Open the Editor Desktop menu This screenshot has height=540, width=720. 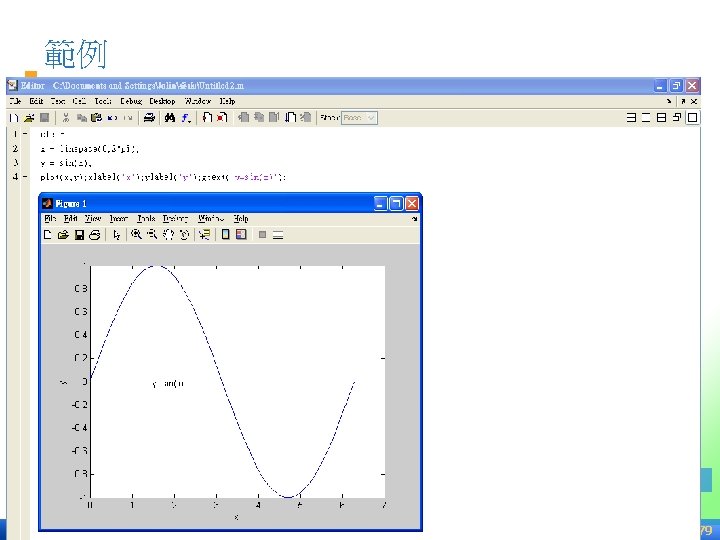click(x=163, y=101)
